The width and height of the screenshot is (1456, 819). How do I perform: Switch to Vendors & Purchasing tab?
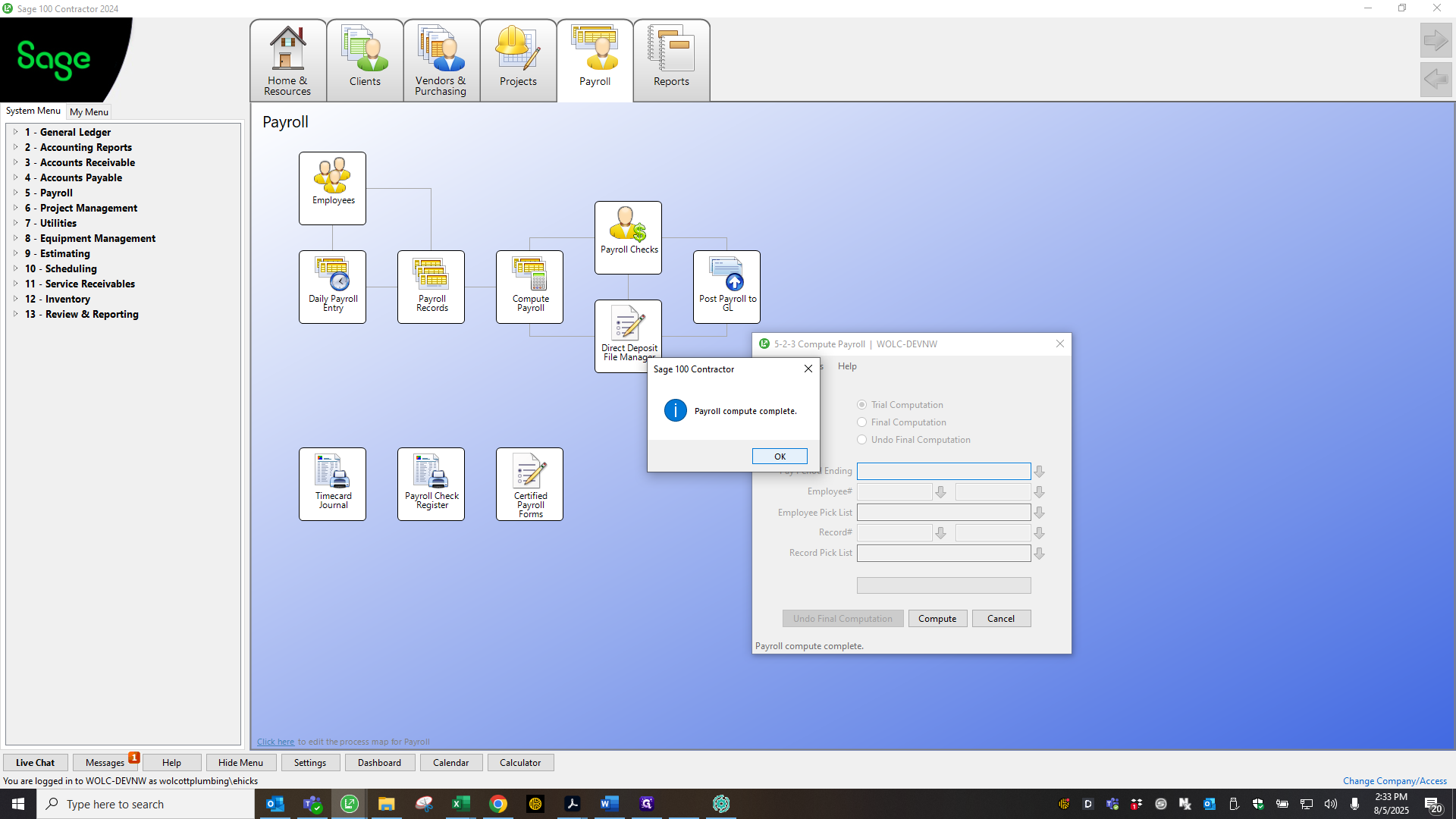[441, 61]
